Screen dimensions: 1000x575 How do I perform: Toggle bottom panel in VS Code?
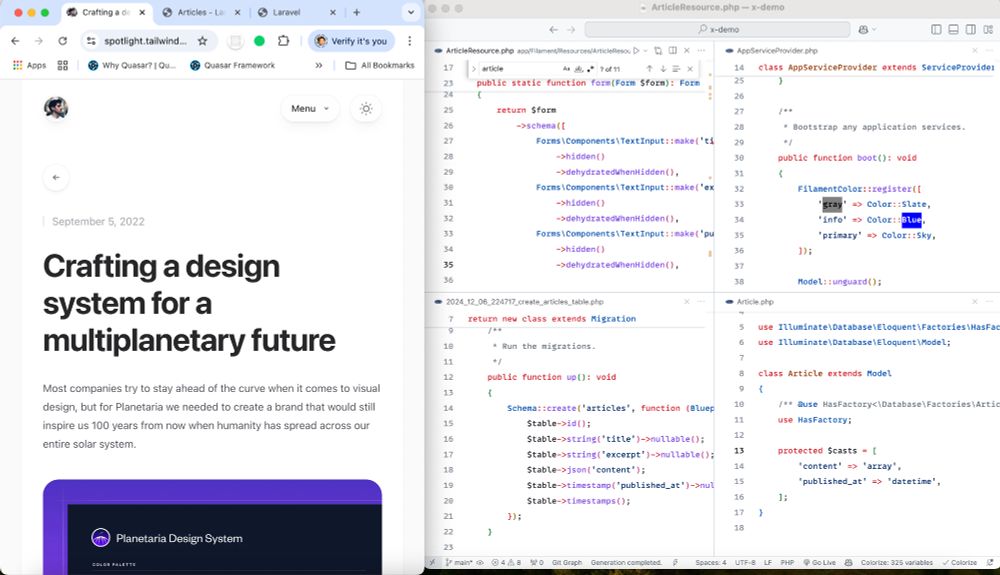coord(953,29)
